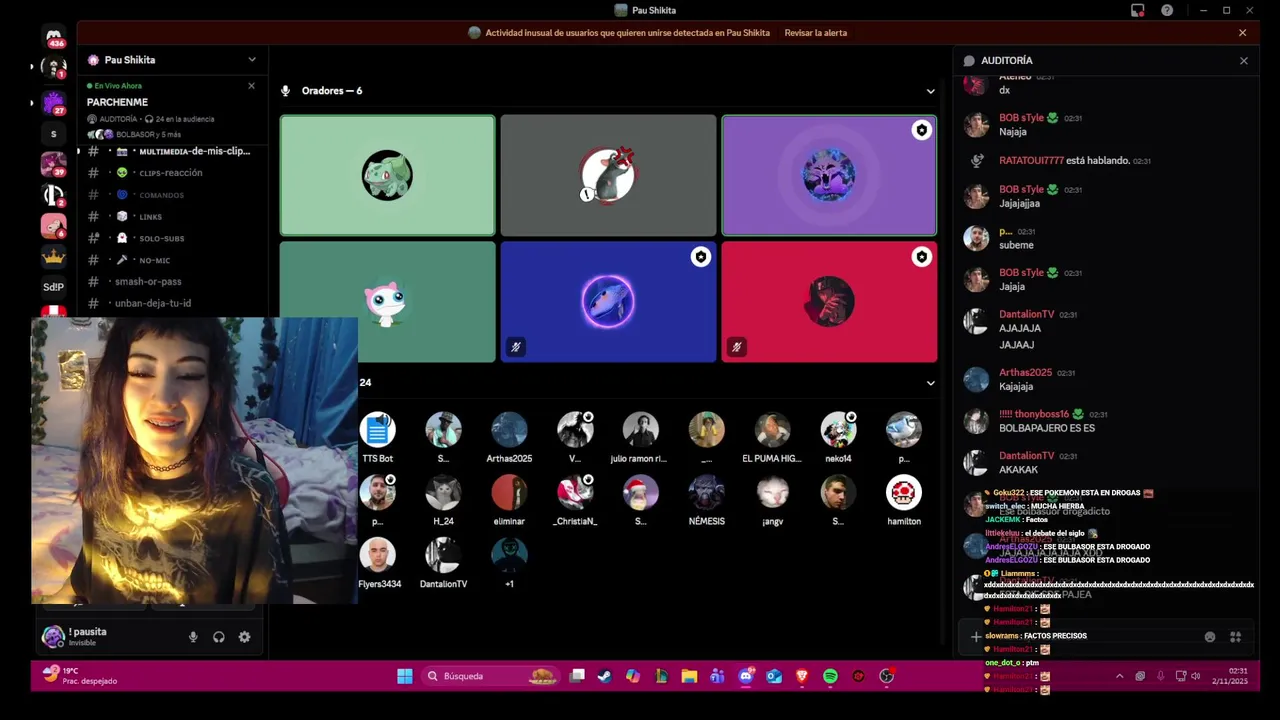Image resolution: width=1280 pixels, height=720 pixels.
Task: Open hamilton mushroom avatar
Action: point(904,493)
